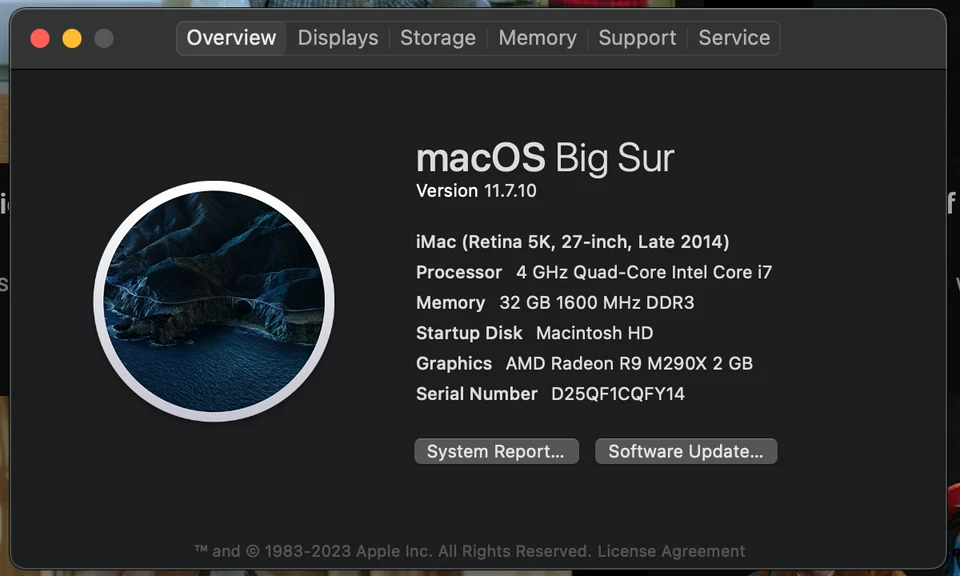
Task: Open the Displays tab
Action: (338, 38)
